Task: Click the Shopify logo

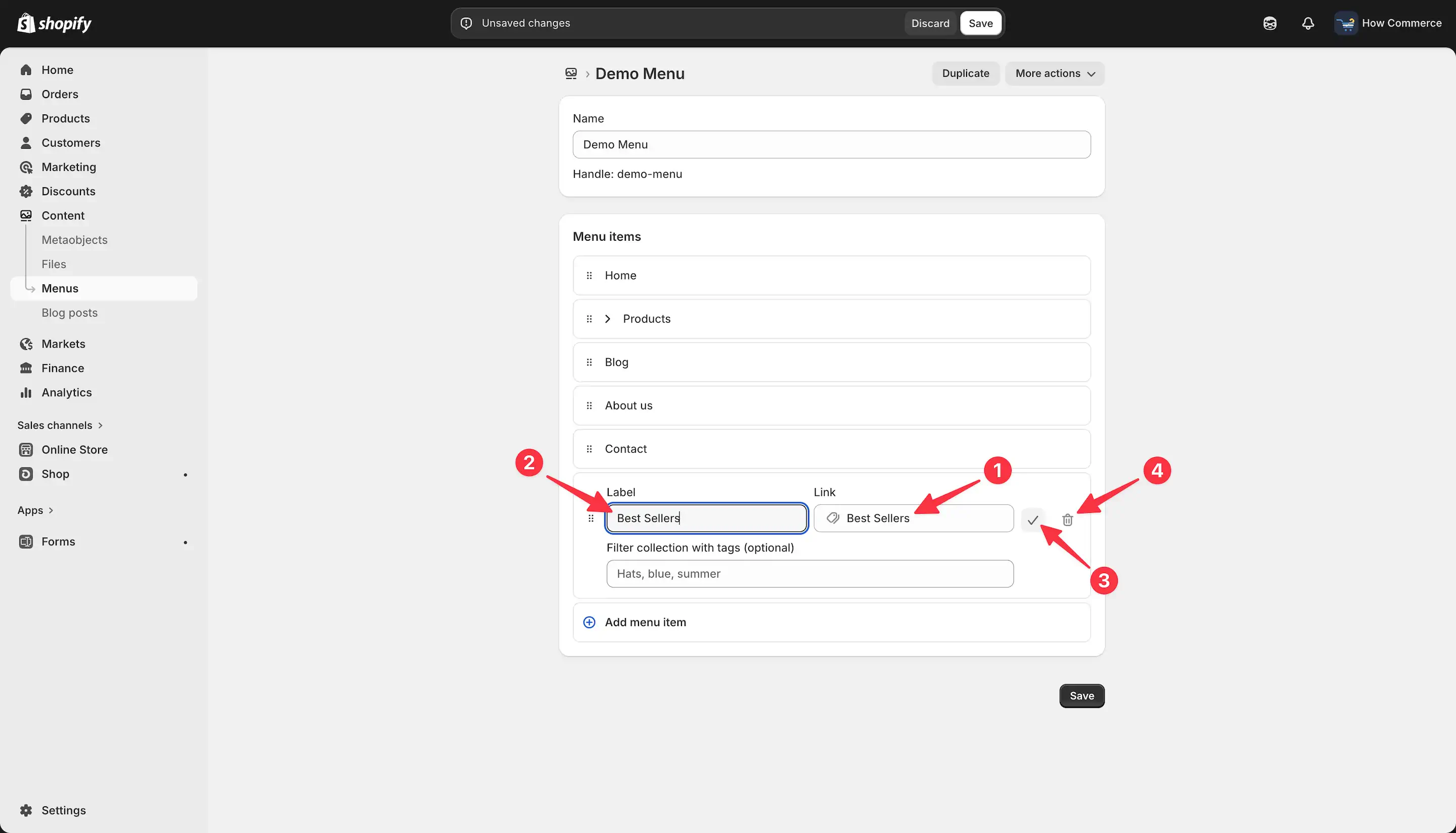Action: click(54, 23)
